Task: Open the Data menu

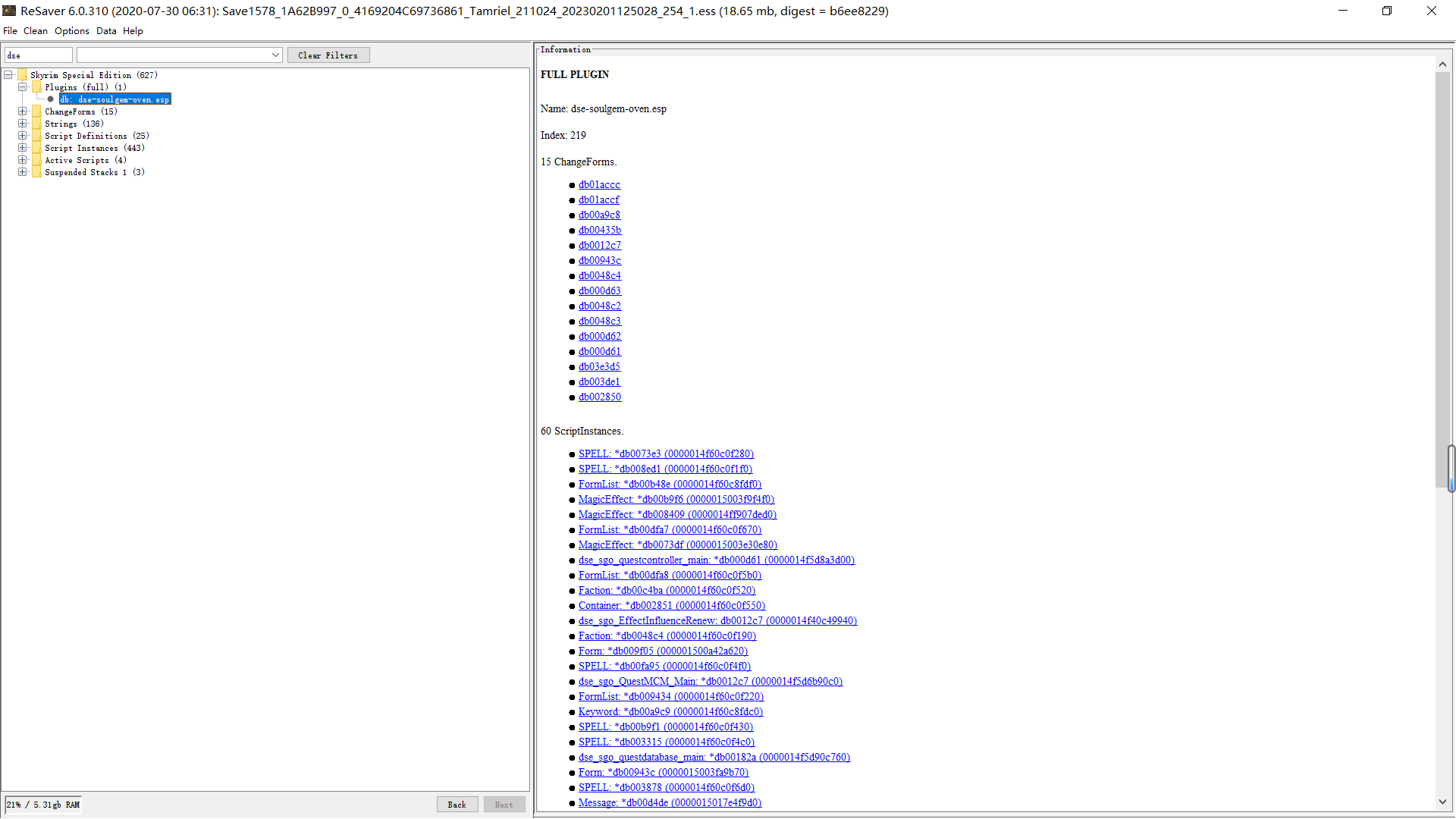Action: pos(106,31)
